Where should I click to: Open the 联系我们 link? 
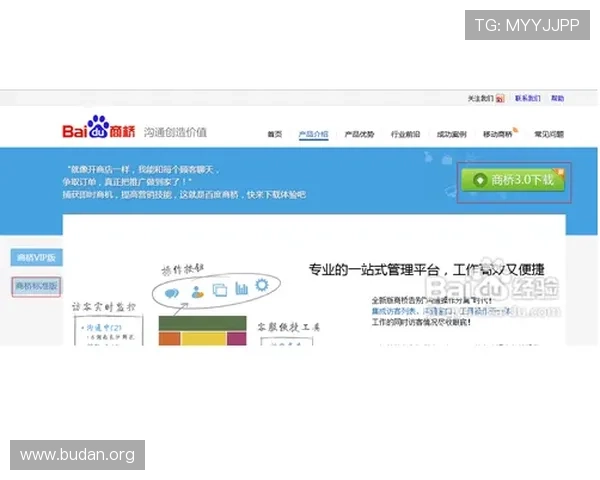coord(527,98)
